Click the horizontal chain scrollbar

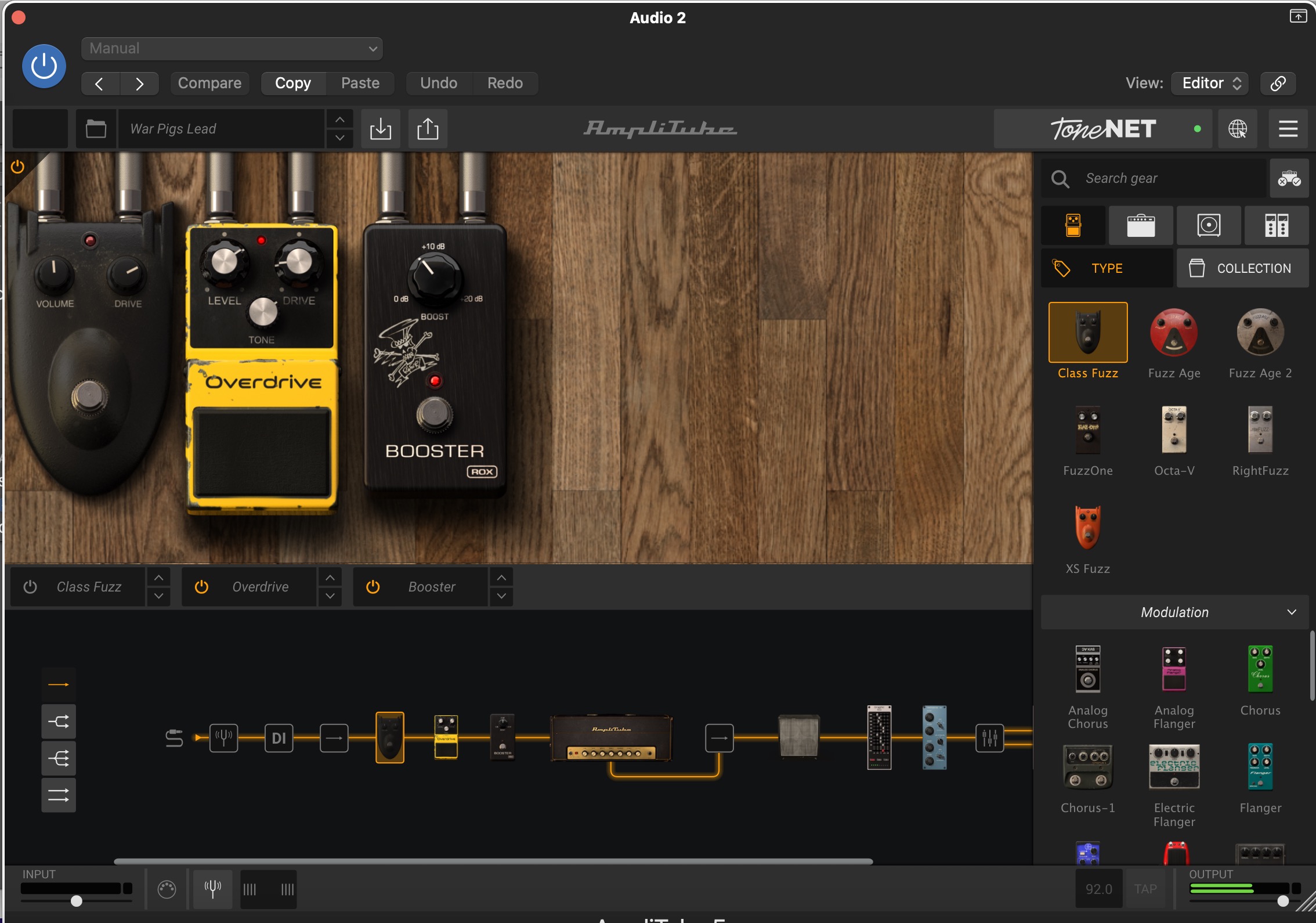coord(493,861)
